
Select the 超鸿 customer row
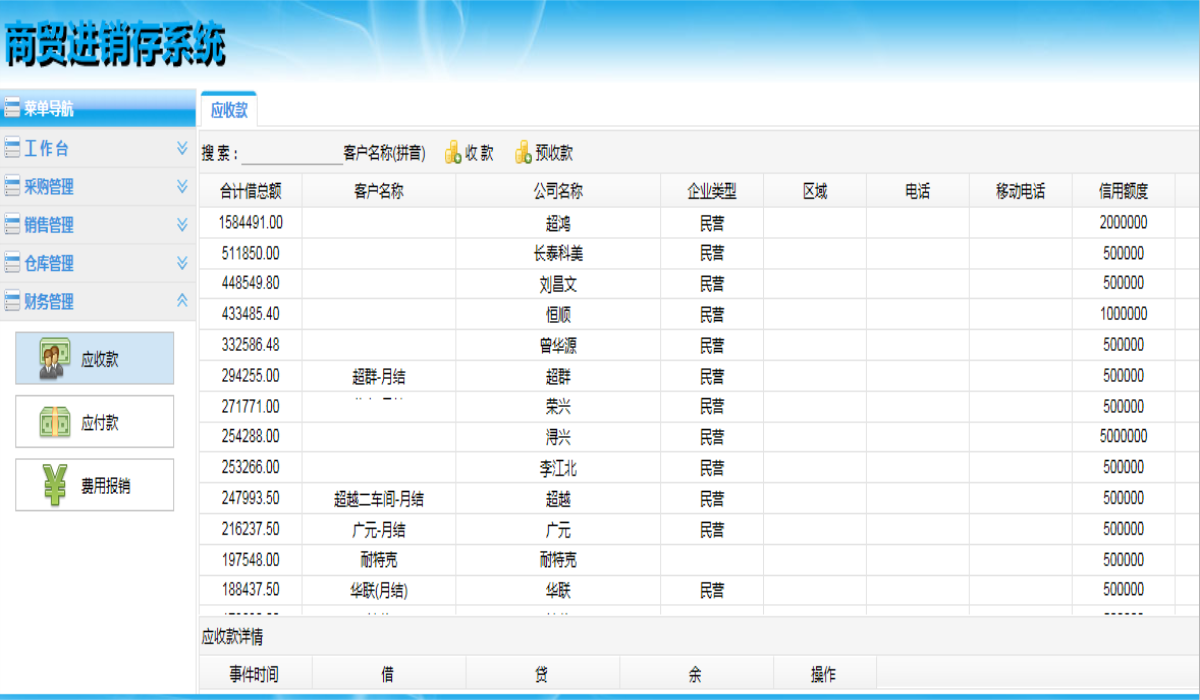coord(557,223)
